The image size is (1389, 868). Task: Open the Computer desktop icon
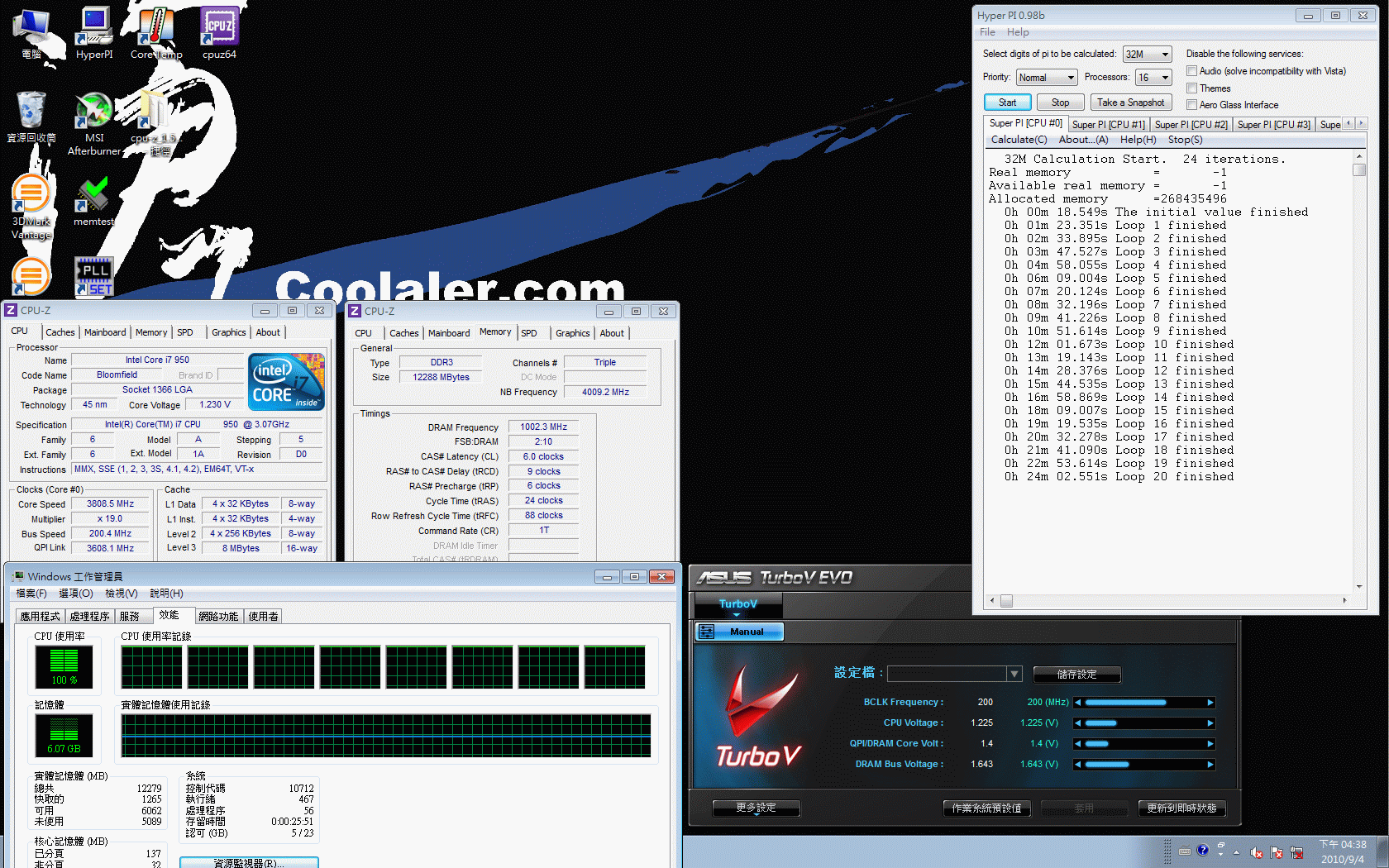31,33
